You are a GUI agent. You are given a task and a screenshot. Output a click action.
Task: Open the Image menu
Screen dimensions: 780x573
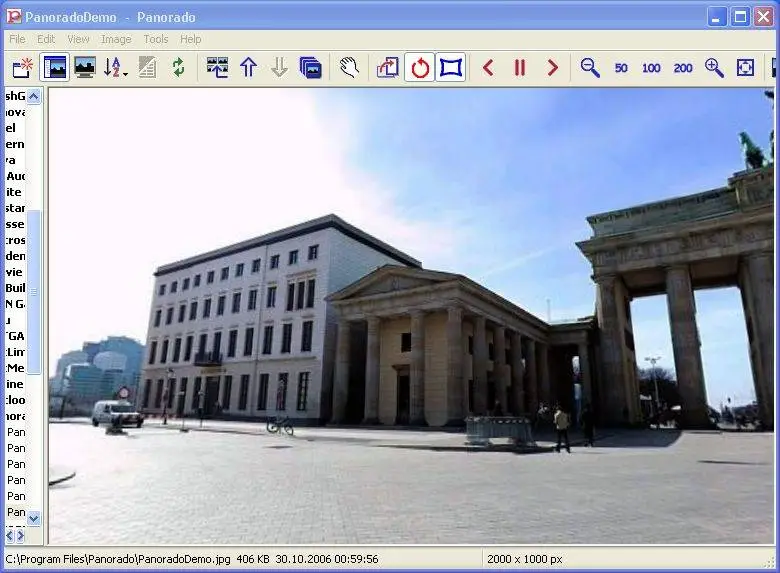(x=116, y=39)
